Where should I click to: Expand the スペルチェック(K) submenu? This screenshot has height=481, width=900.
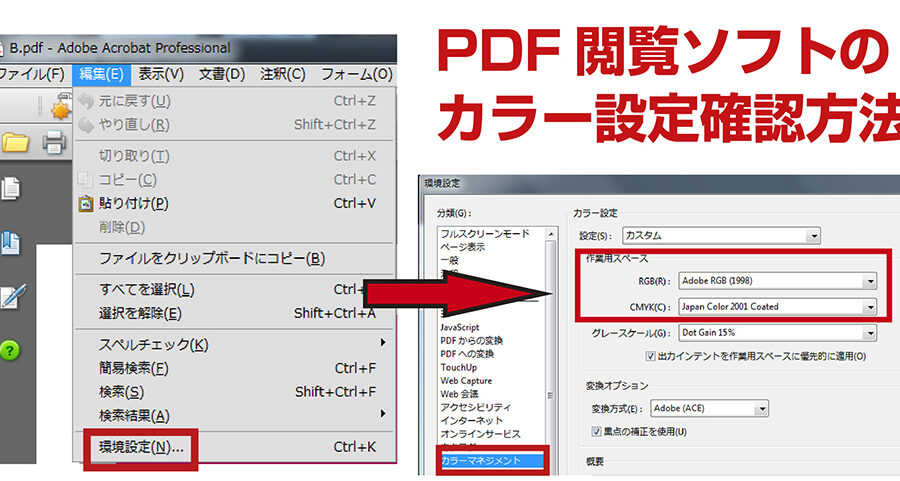235,344
